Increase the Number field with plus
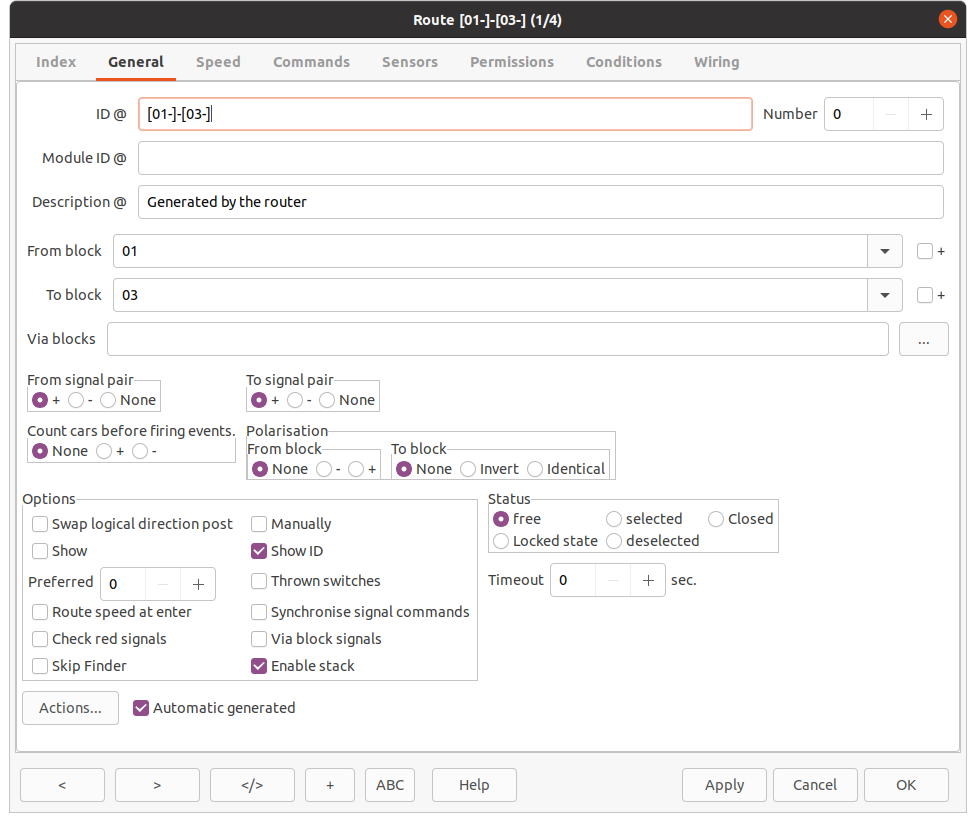The image size is (976, 822). click(x=925, y=114)
